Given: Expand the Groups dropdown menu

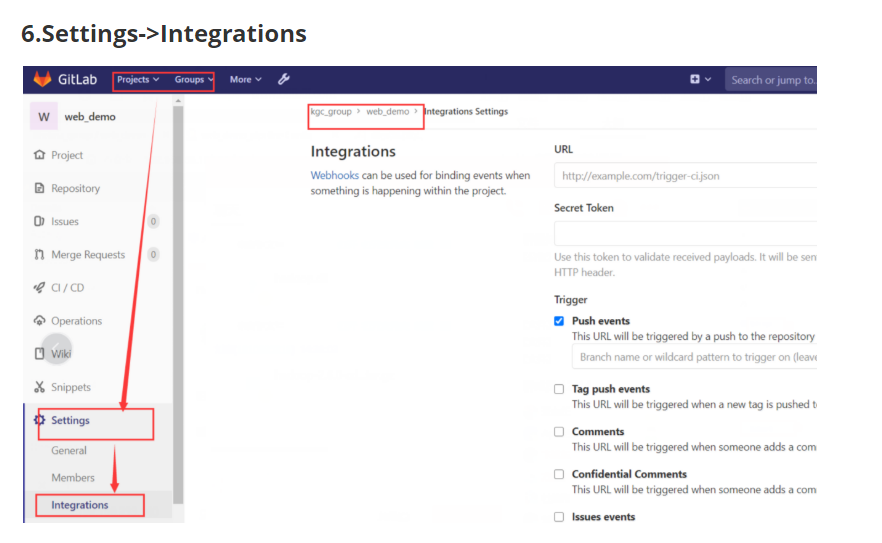Looking at the screenshot, I should coord(193,79).
